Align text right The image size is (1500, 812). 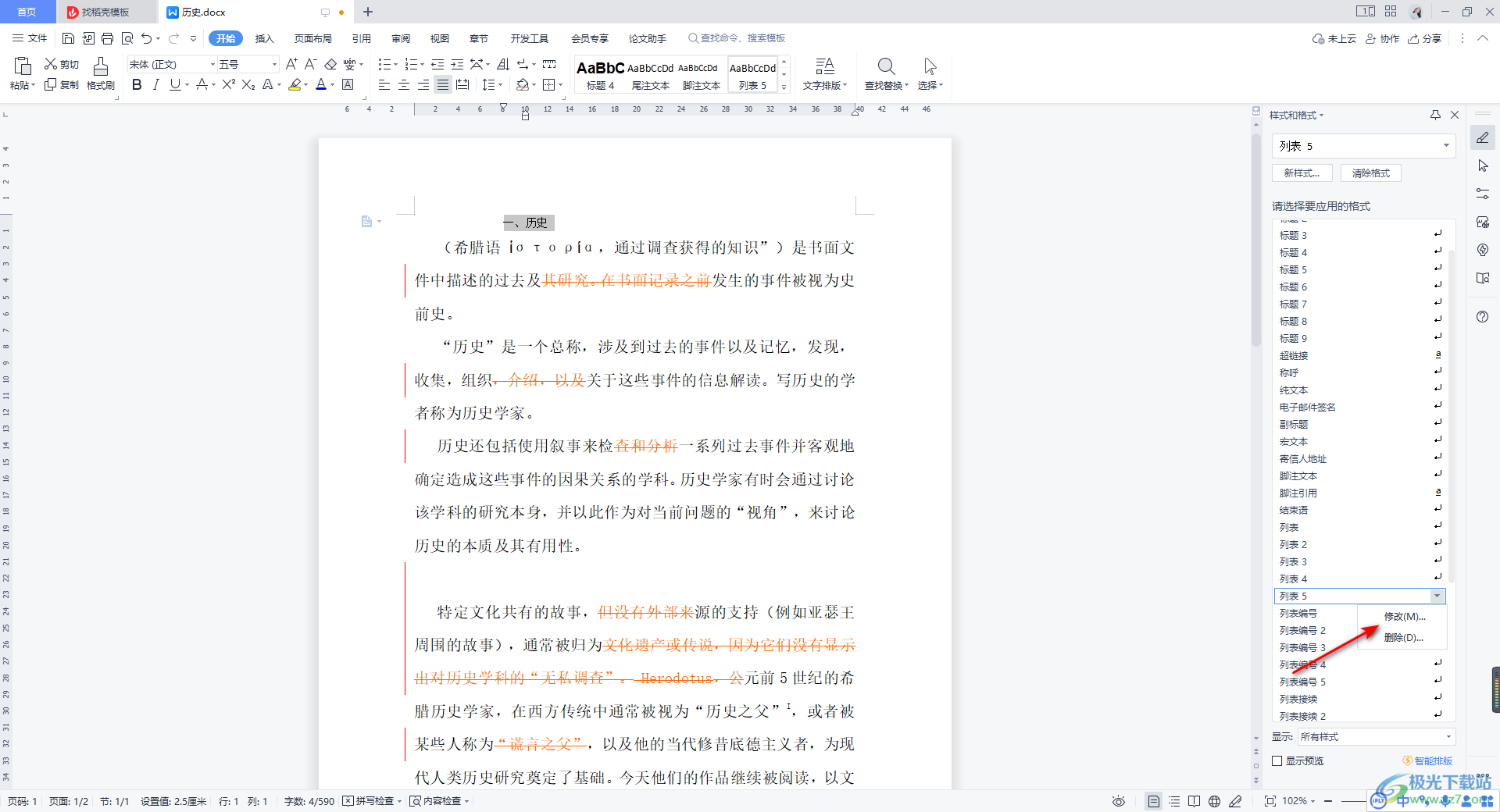[423, 84]
